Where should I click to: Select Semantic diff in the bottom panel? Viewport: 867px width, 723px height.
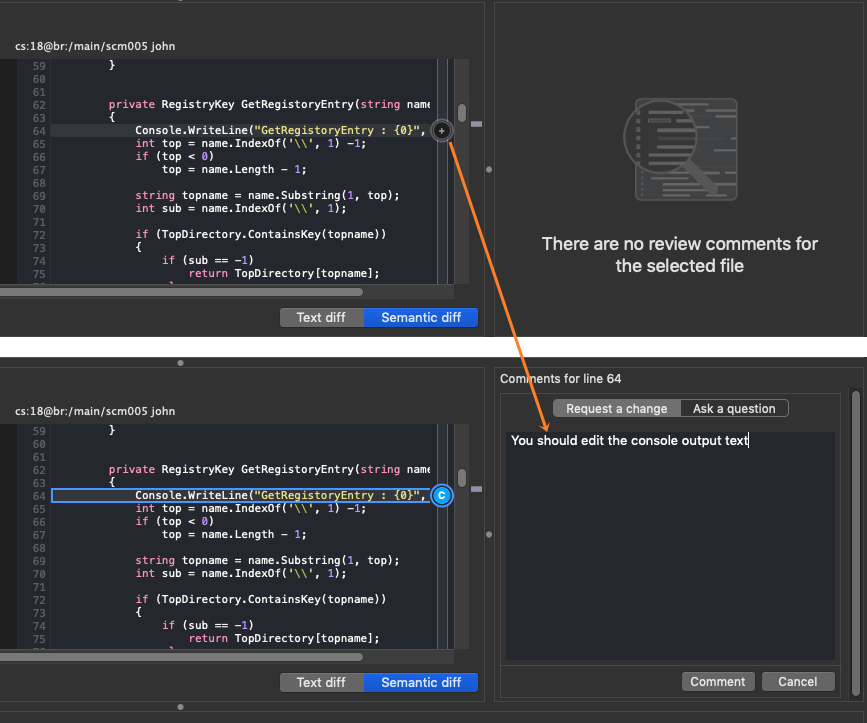coord(421,682)
